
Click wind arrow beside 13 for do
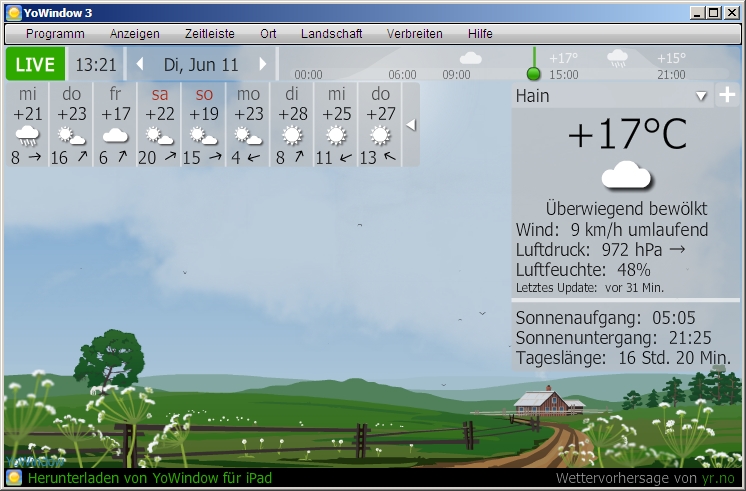tap(390, 156)
